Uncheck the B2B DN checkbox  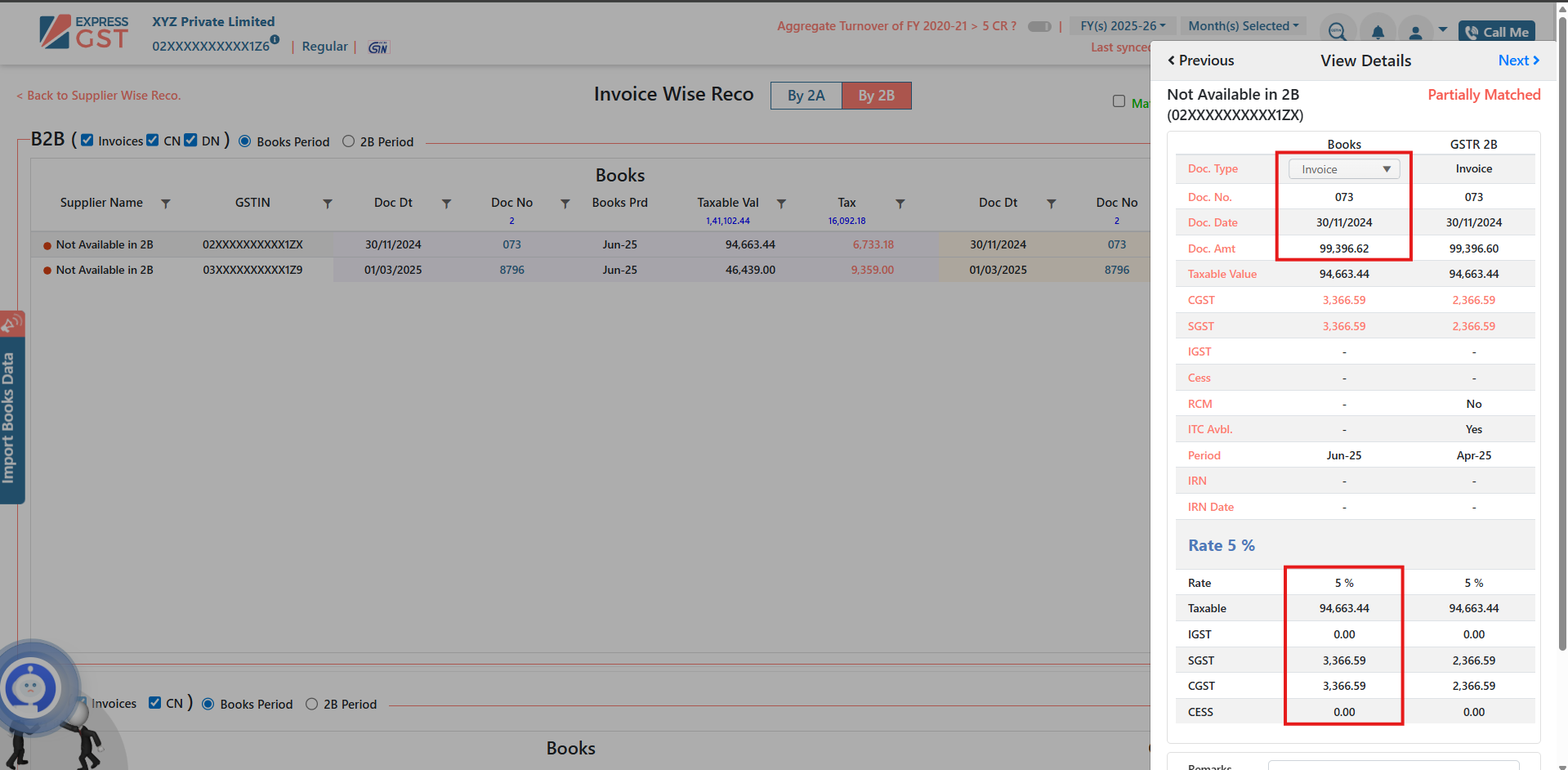[190, 140]
